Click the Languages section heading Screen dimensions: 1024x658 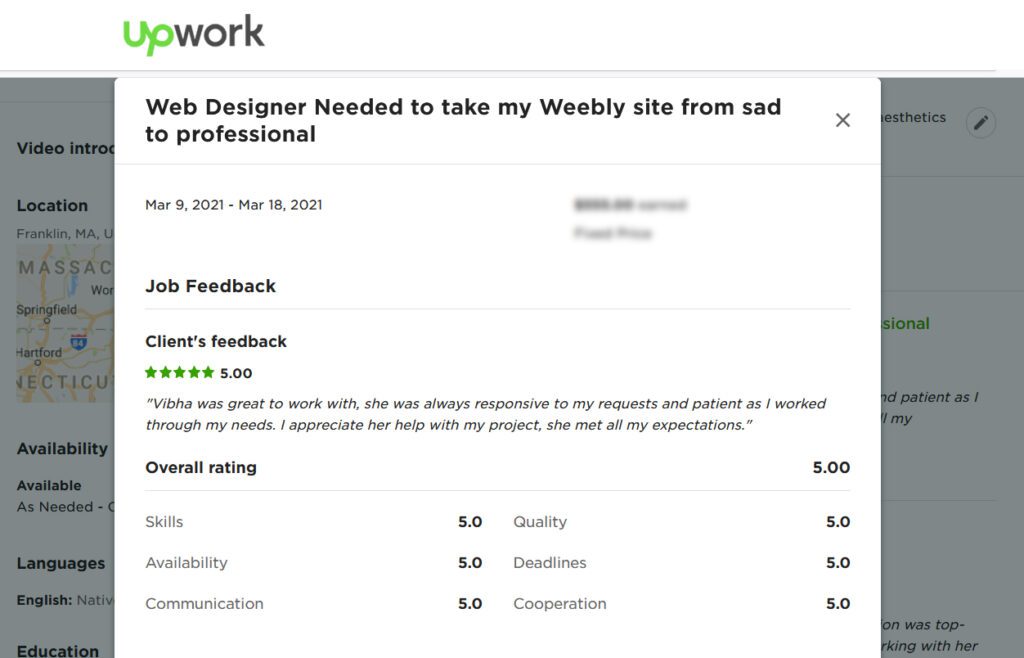[x=61, y=563]
